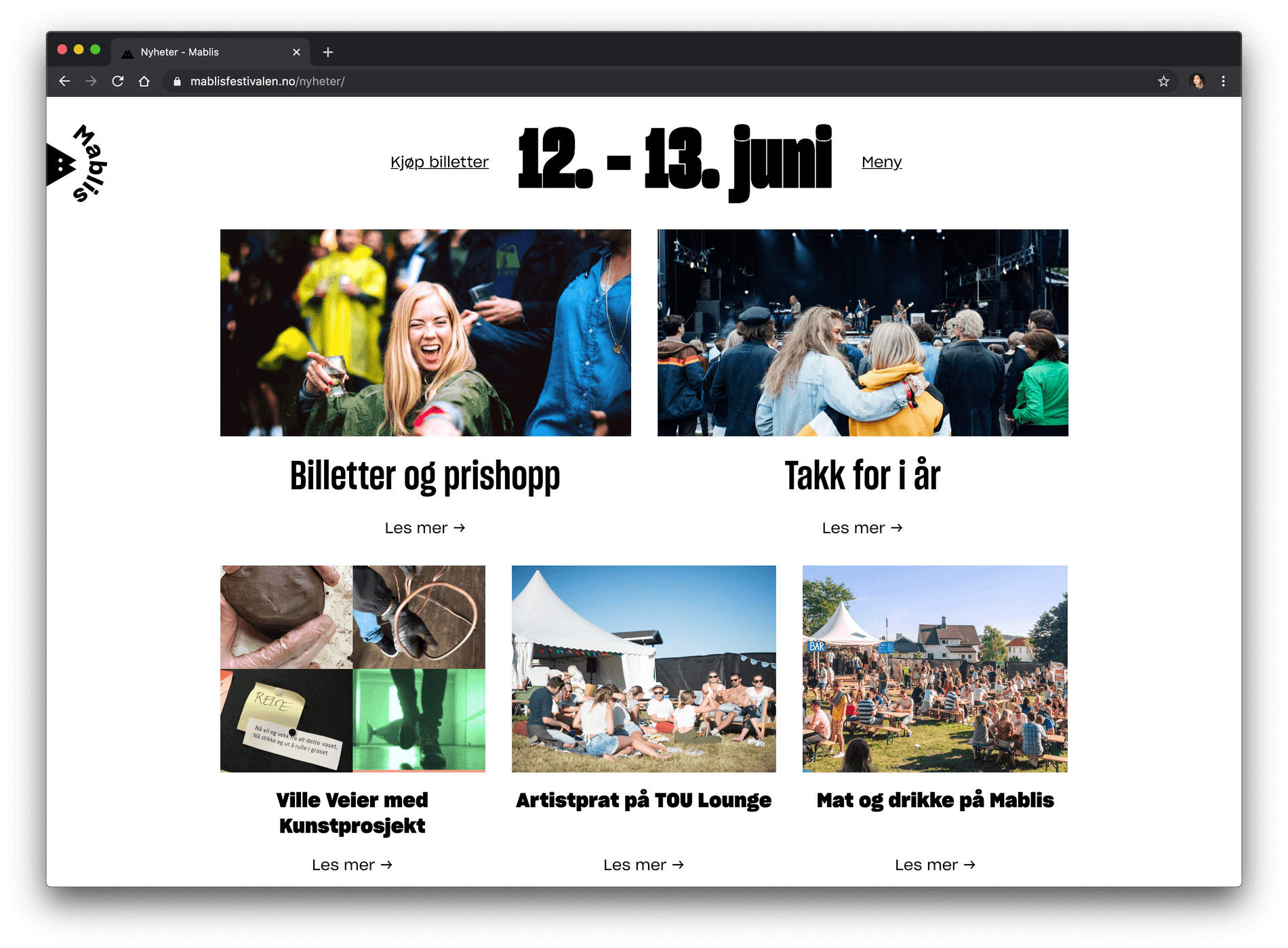Click the Mat og drikke på Mablis title

pos(935,800)
